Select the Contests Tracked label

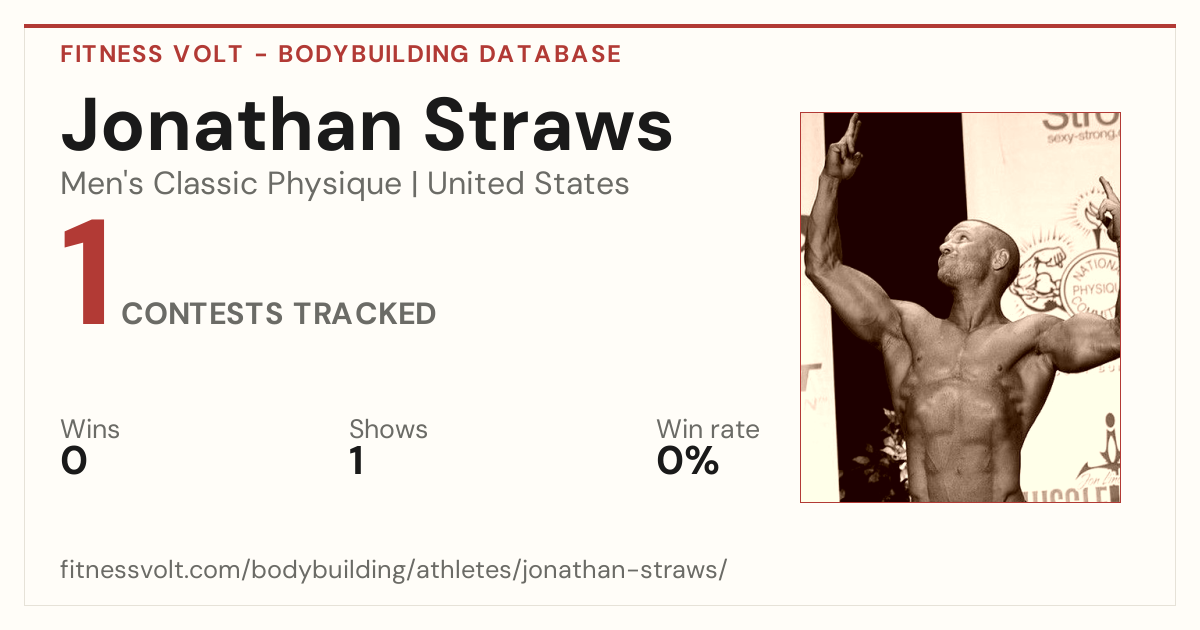pos(279,314)
